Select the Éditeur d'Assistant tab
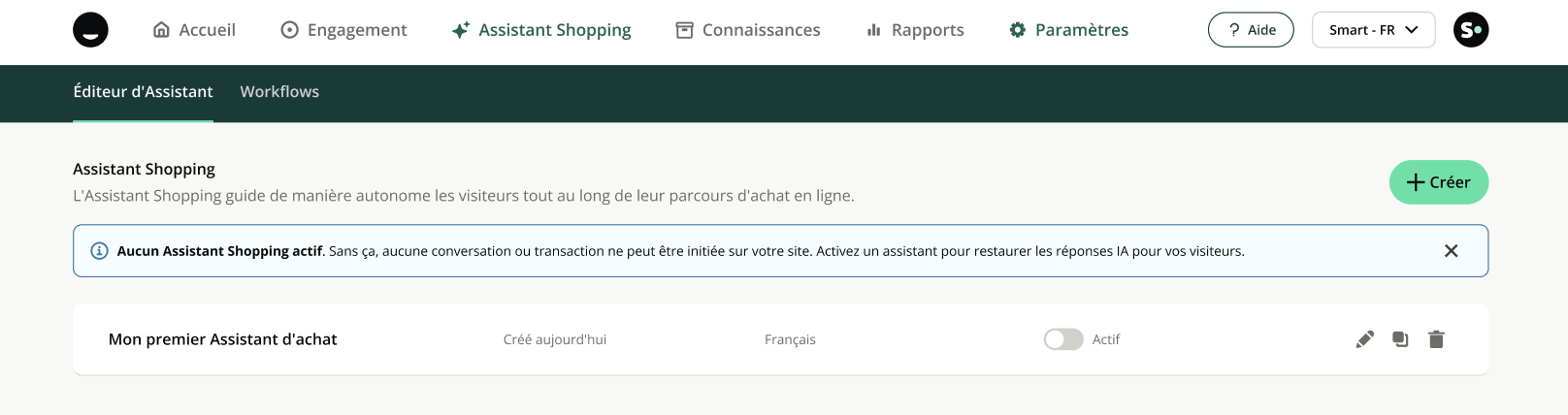Viewport: 1568px width, 415px height. tap(143, 92)
